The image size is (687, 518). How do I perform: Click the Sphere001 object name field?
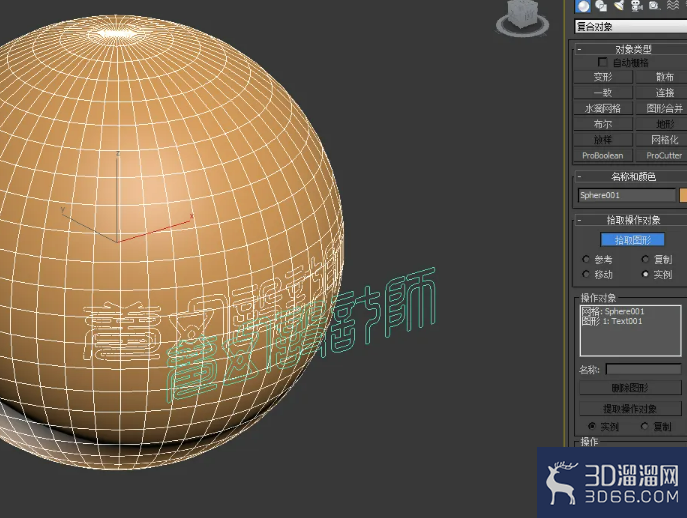[627, 195]
